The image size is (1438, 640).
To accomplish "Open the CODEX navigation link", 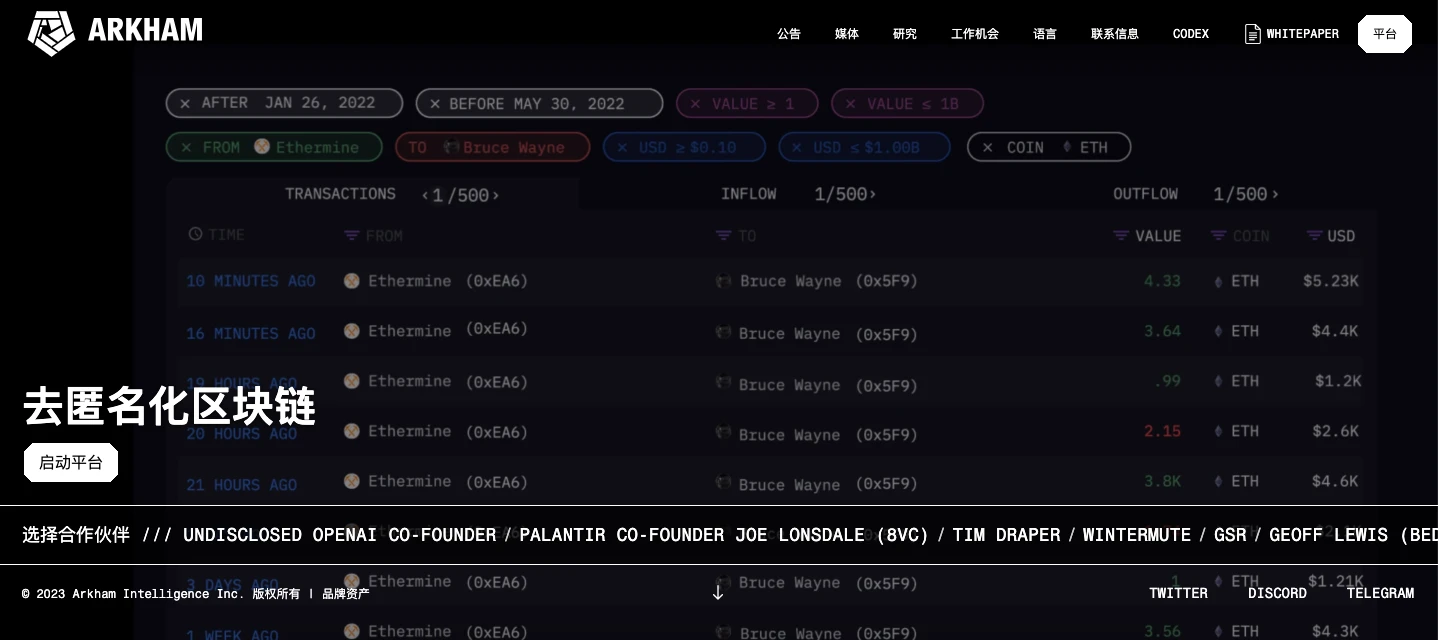I will [x=1190, y=34].
